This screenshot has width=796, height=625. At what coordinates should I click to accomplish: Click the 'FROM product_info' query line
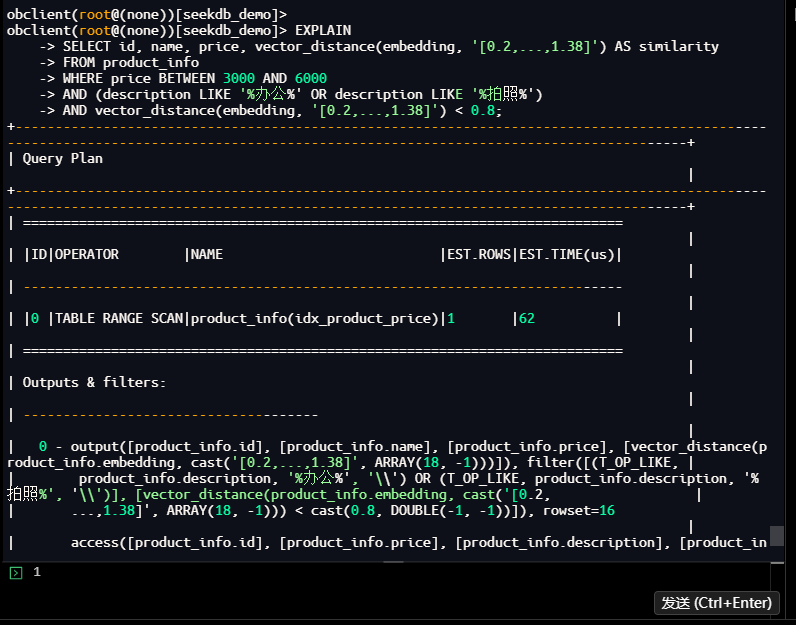[x=130, y=62]
